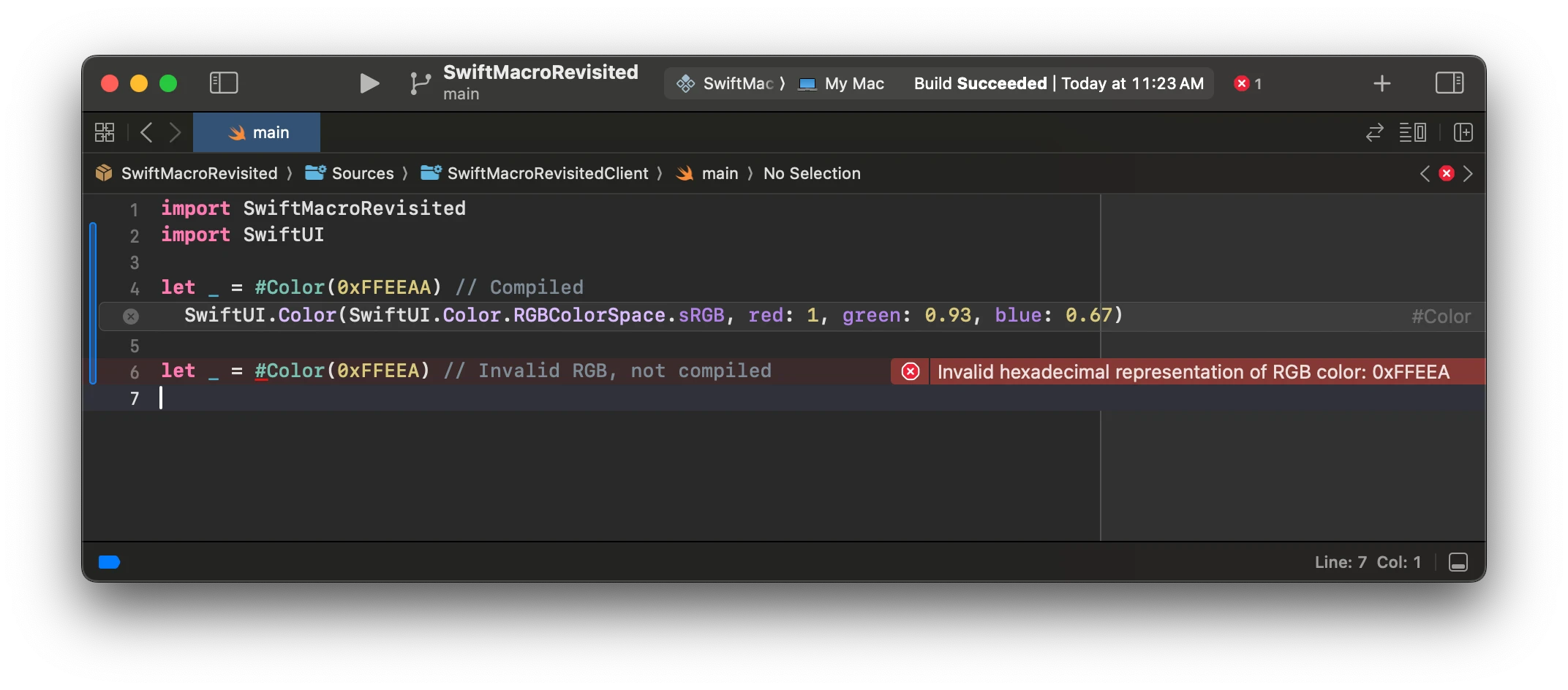
Task: Click #Color macro on line 4
Action: pos(290,287)
